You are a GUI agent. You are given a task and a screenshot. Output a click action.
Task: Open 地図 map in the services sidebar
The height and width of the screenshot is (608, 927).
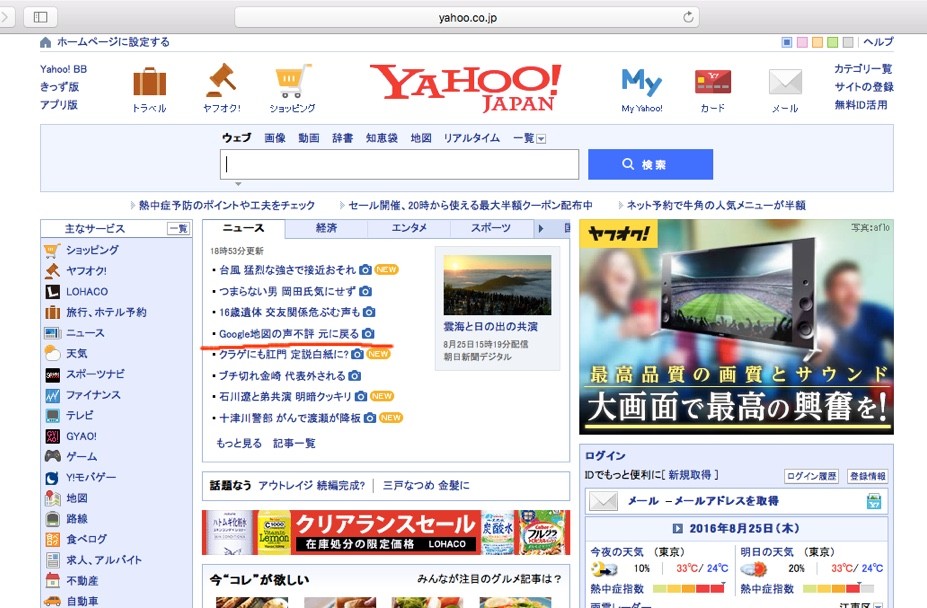pos(77,498)
